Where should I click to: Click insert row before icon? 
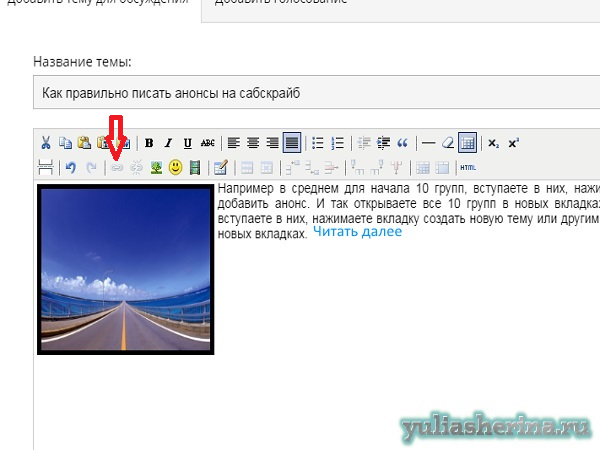[292, 168]
